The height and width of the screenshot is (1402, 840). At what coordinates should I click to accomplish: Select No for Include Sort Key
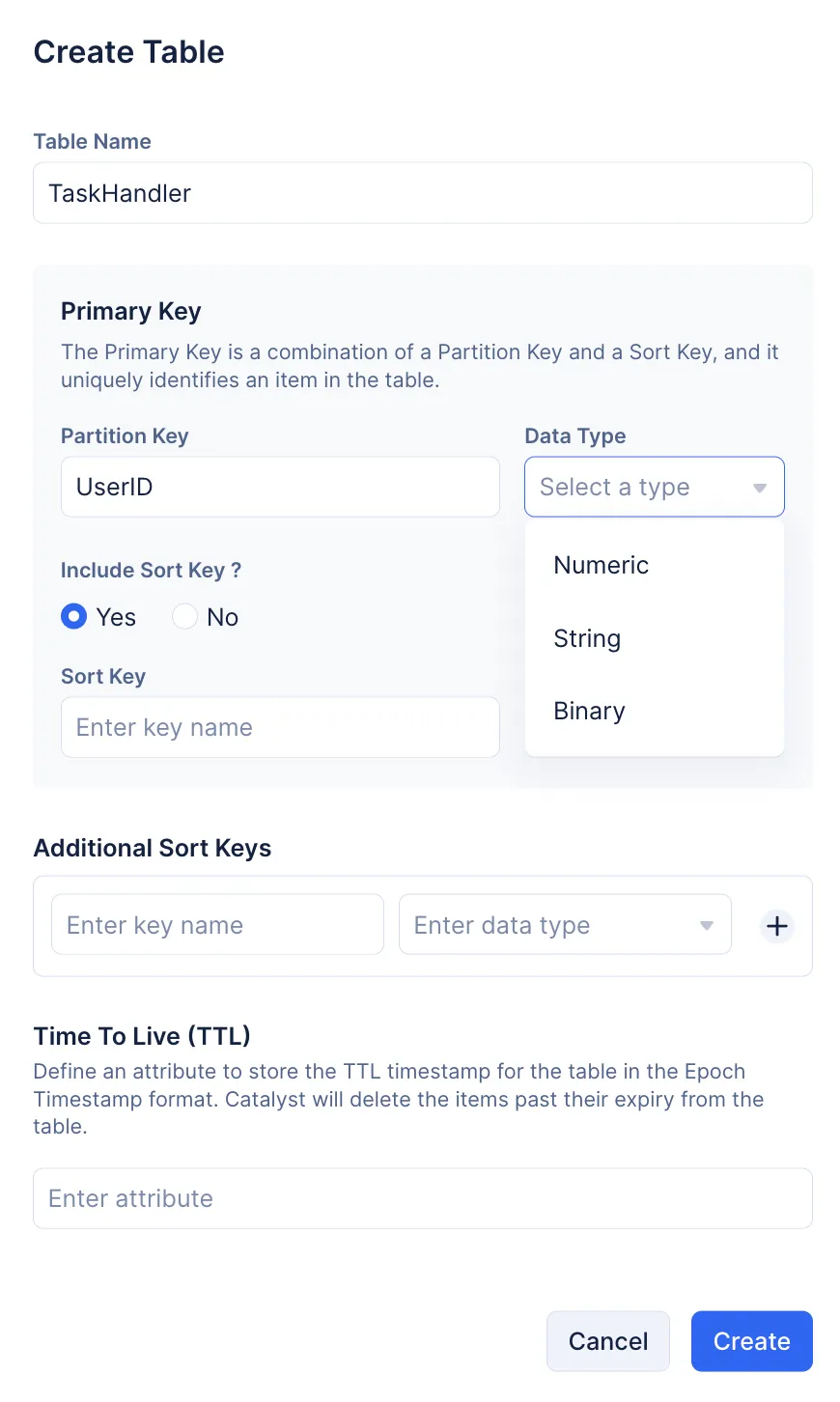tap(185, 617)
